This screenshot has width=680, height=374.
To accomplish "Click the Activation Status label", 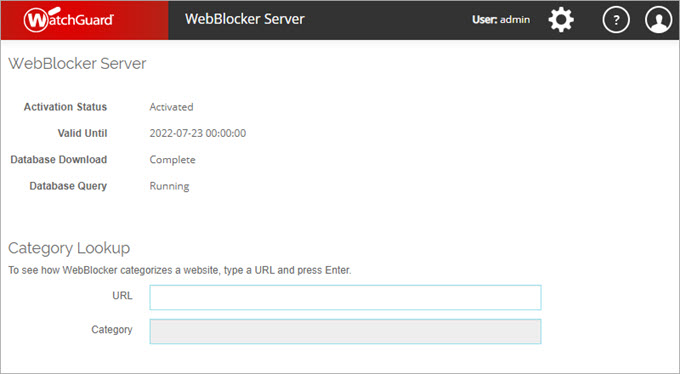I will (65, 107).
